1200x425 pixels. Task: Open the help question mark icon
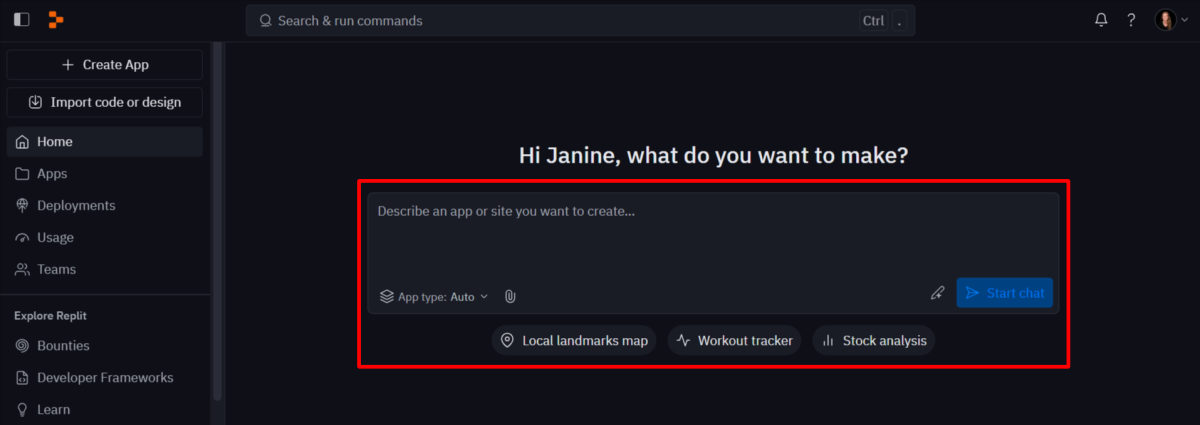pos(1131,20)
